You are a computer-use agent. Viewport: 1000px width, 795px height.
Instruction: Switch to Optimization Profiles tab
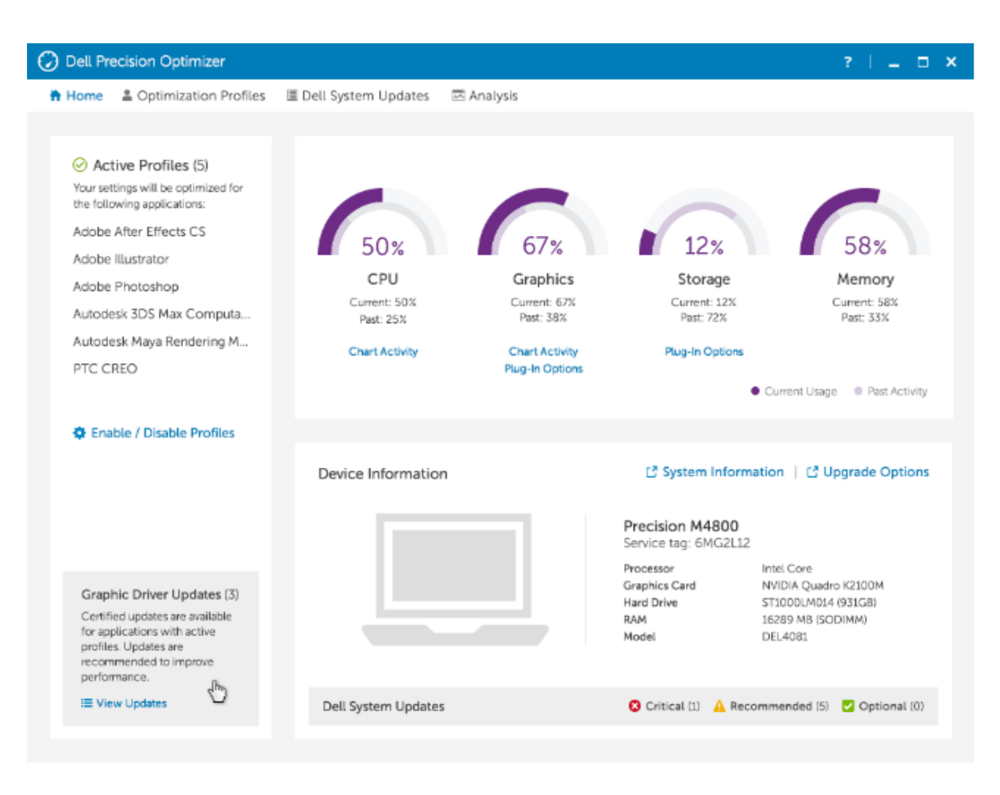[x=193, y=96]
